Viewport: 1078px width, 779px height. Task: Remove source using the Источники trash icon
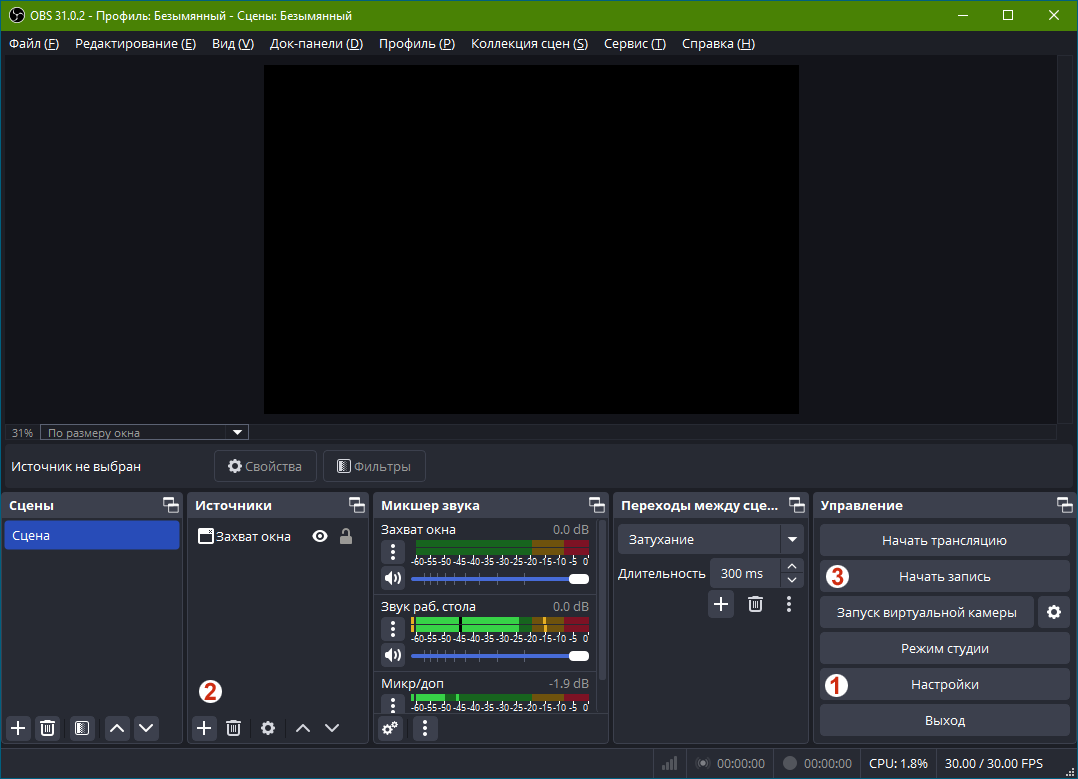coord(234,728)
